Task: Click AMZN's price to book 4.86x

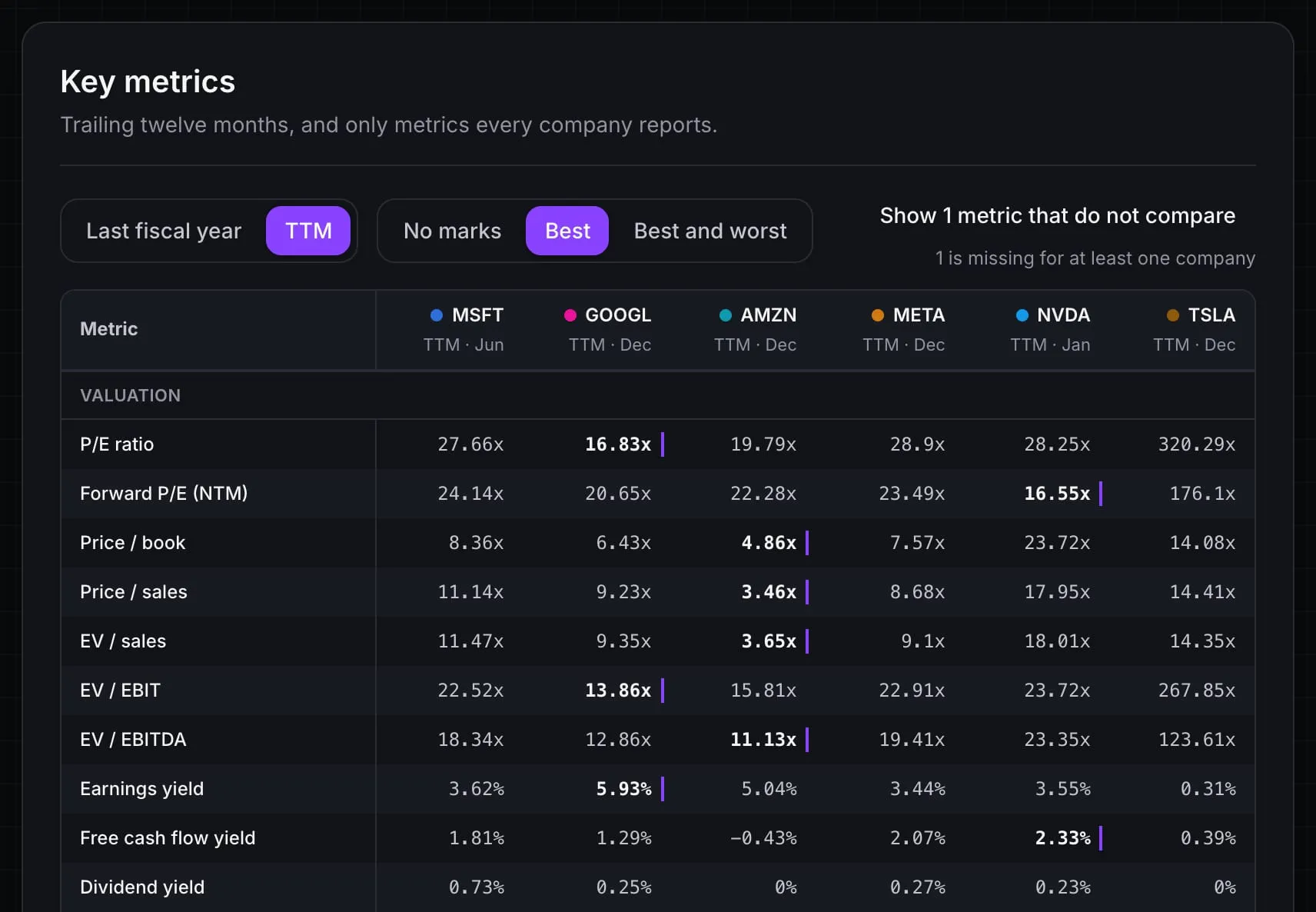Action: tap(769, 543)
